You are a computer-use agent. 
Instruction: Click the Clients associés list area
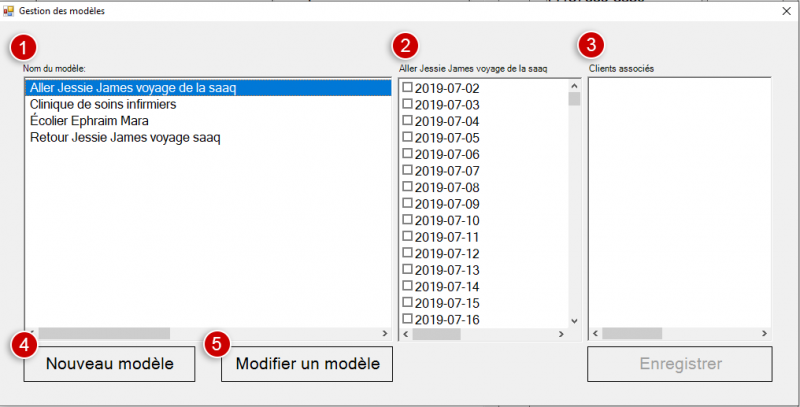click(680, 200)
